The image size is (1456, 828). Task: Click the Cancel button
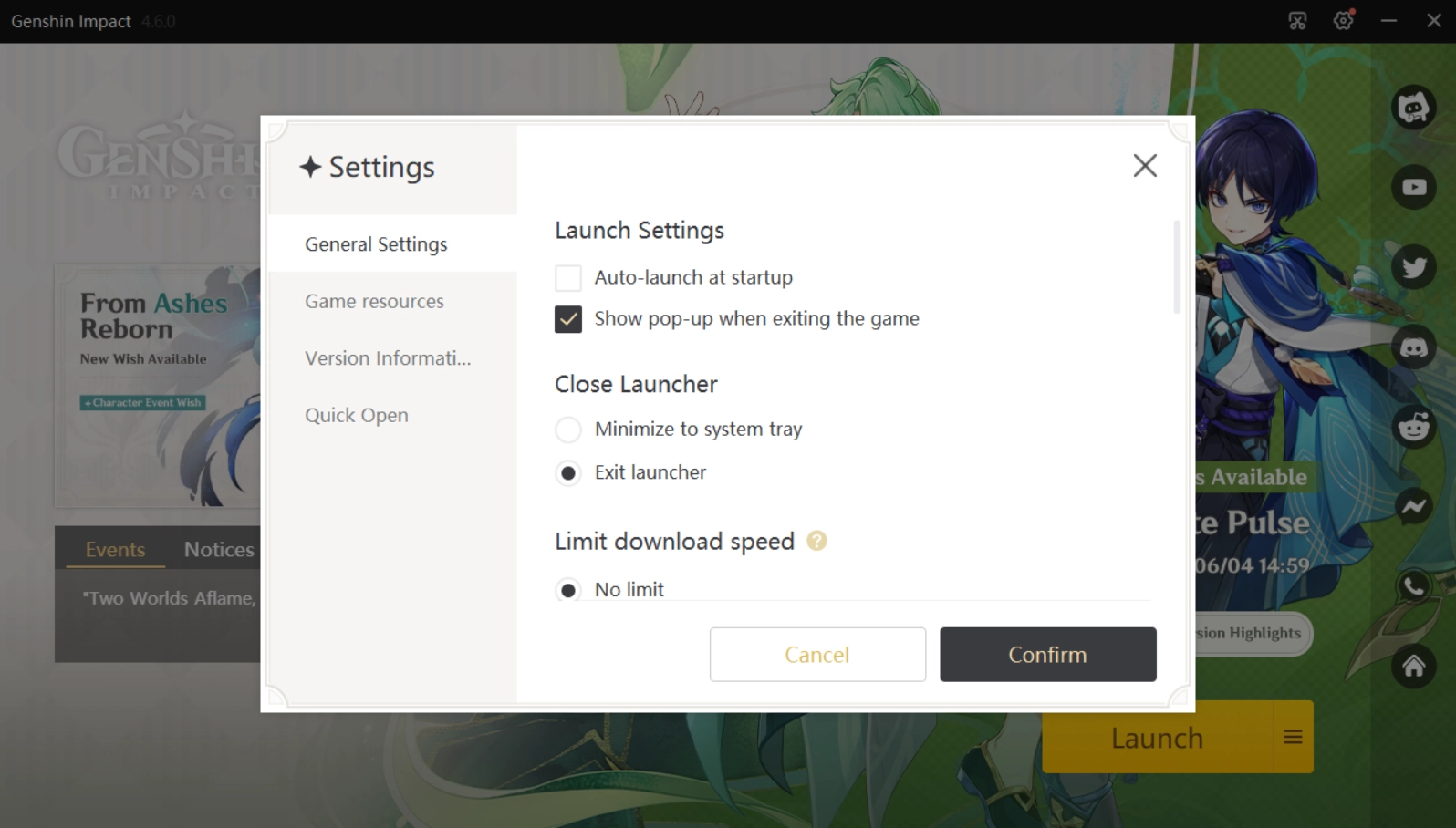[817, 654]
